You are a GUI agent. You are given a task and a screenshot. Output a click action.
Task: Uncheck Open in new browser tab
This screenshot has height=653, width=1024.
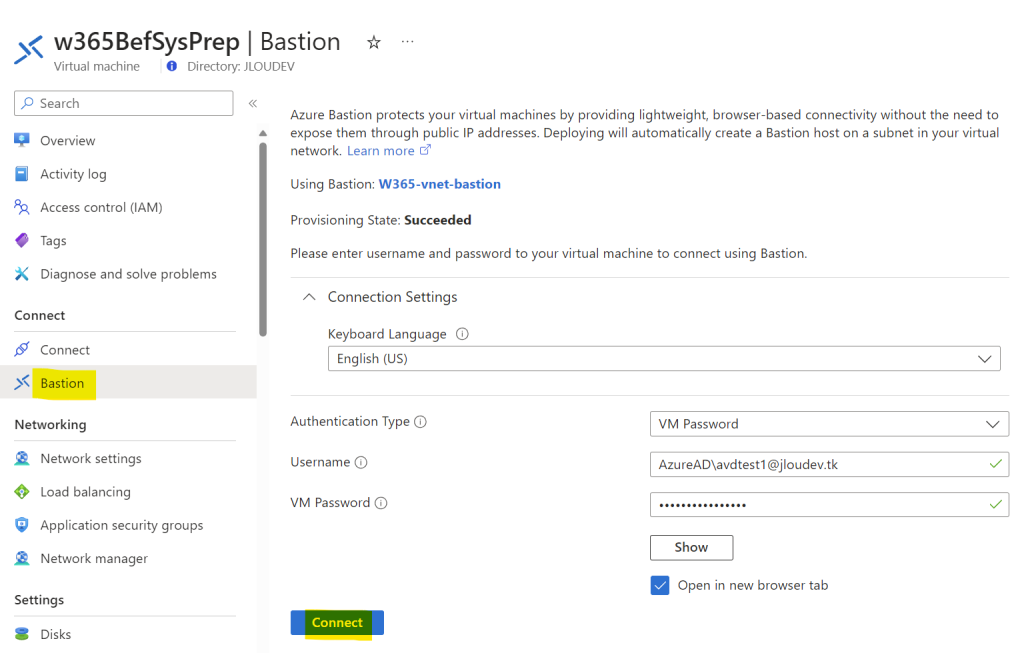click(660, 585)
